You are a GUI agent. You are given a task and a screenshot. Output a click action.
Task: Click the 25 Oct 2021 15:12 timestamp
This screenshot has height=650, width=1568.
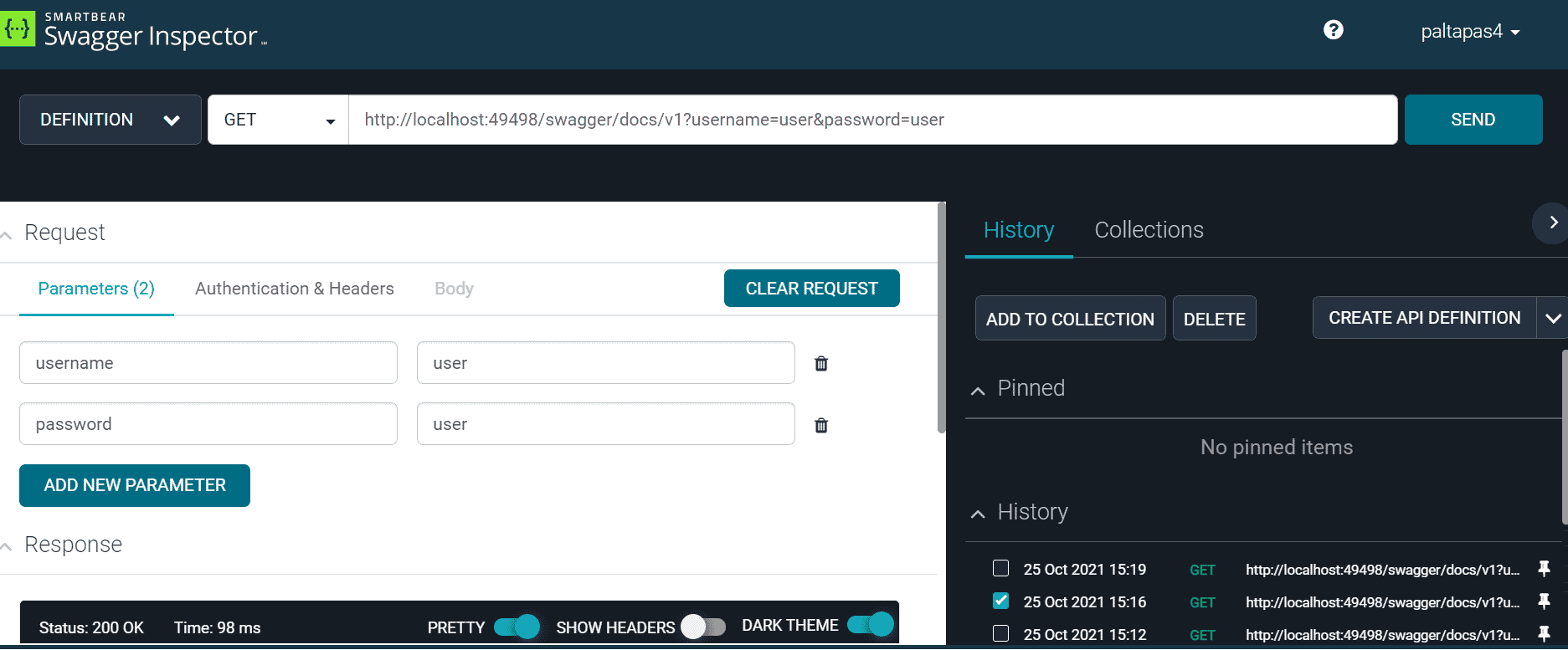pos(1085,635)
